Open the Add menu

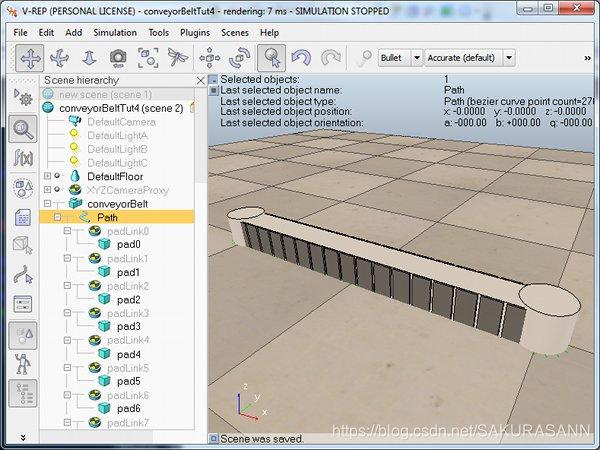(x=73, y=33)
